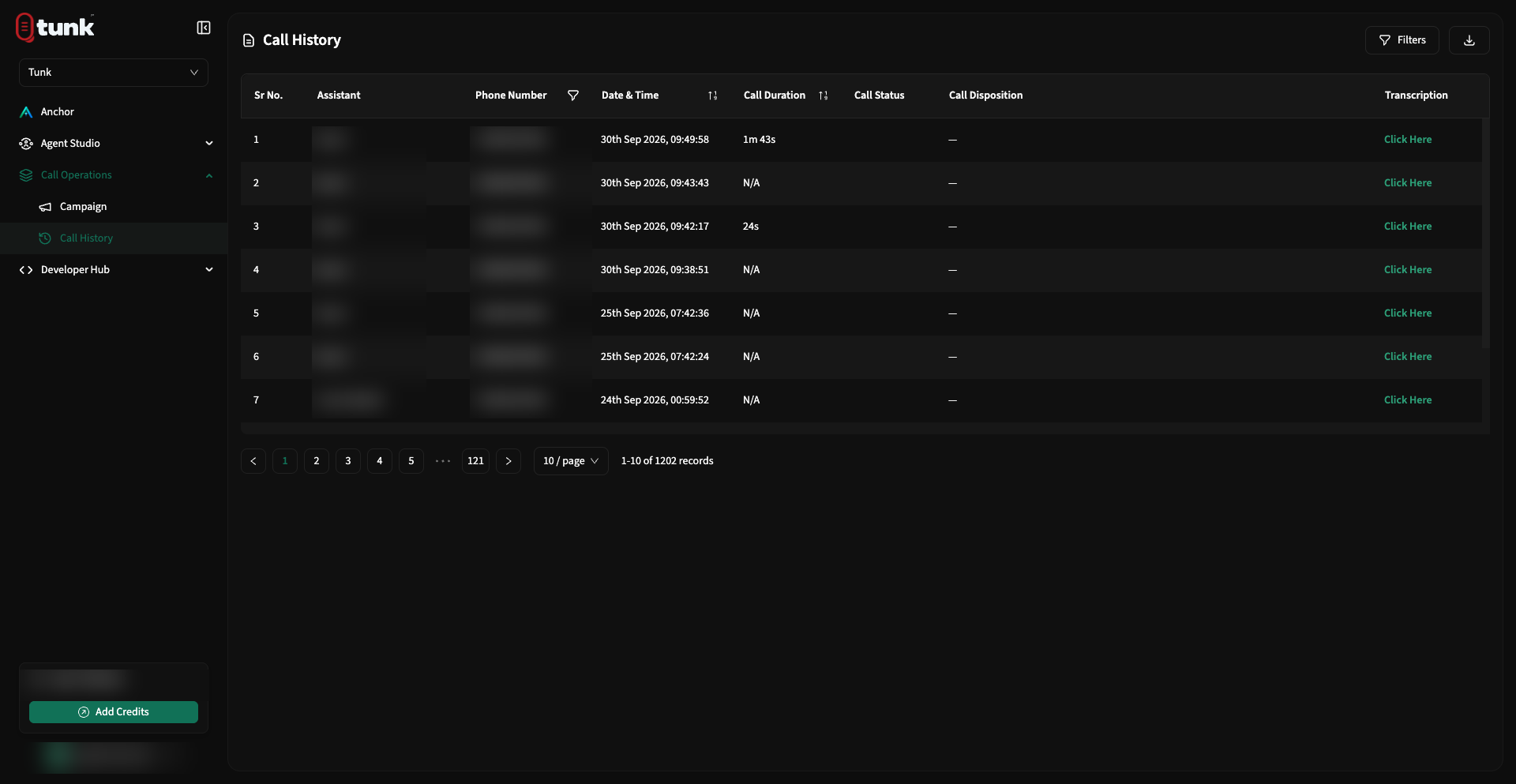
Task: Open Campaign under Call Operations
Action: pos(83,207)
